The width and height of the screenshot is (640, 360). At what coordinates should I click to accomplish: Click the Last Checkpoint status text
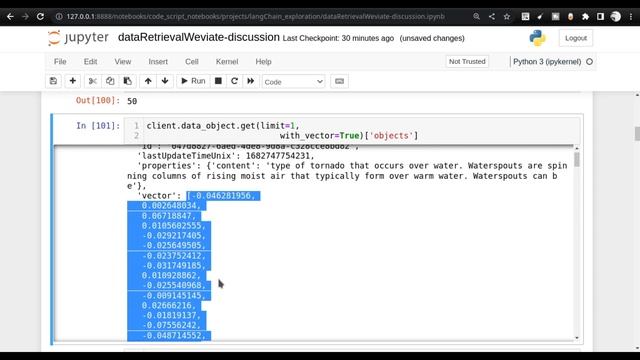pyautogui.click(x=338, y=38)
